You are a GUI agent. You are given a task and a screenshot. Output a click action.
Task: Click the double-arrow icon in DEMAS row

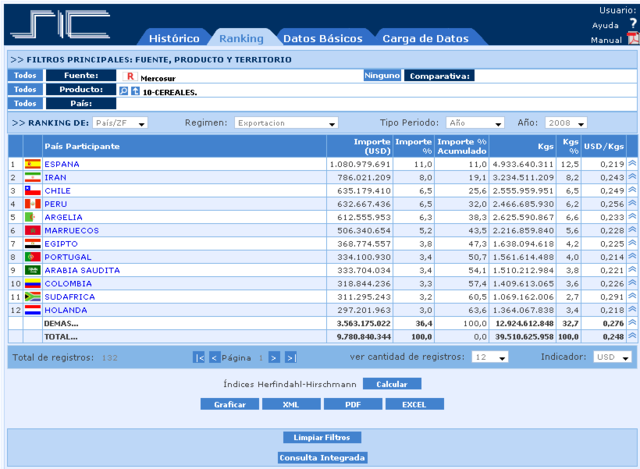click(632, 322)
